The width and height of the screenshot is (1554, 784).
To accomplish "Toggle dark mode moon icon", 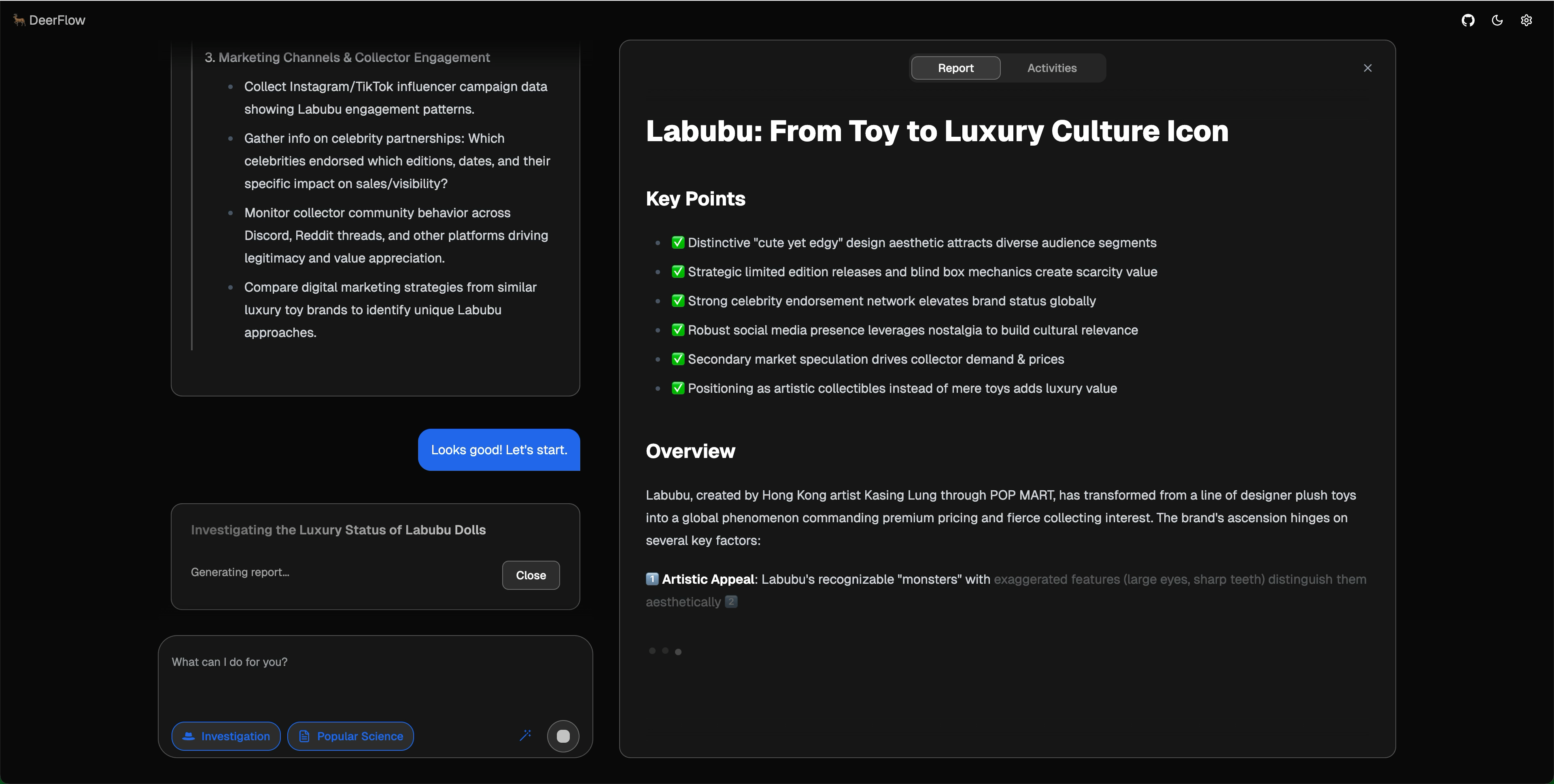I will [1497, 21].
